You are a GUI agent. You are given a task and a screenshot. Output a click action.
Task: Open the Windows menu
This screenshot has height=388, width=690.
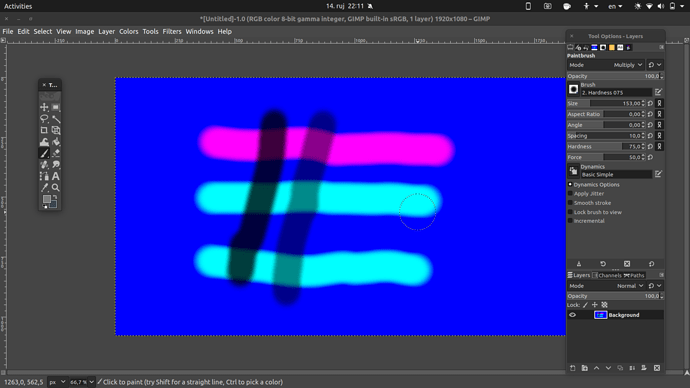click(199, 31)
